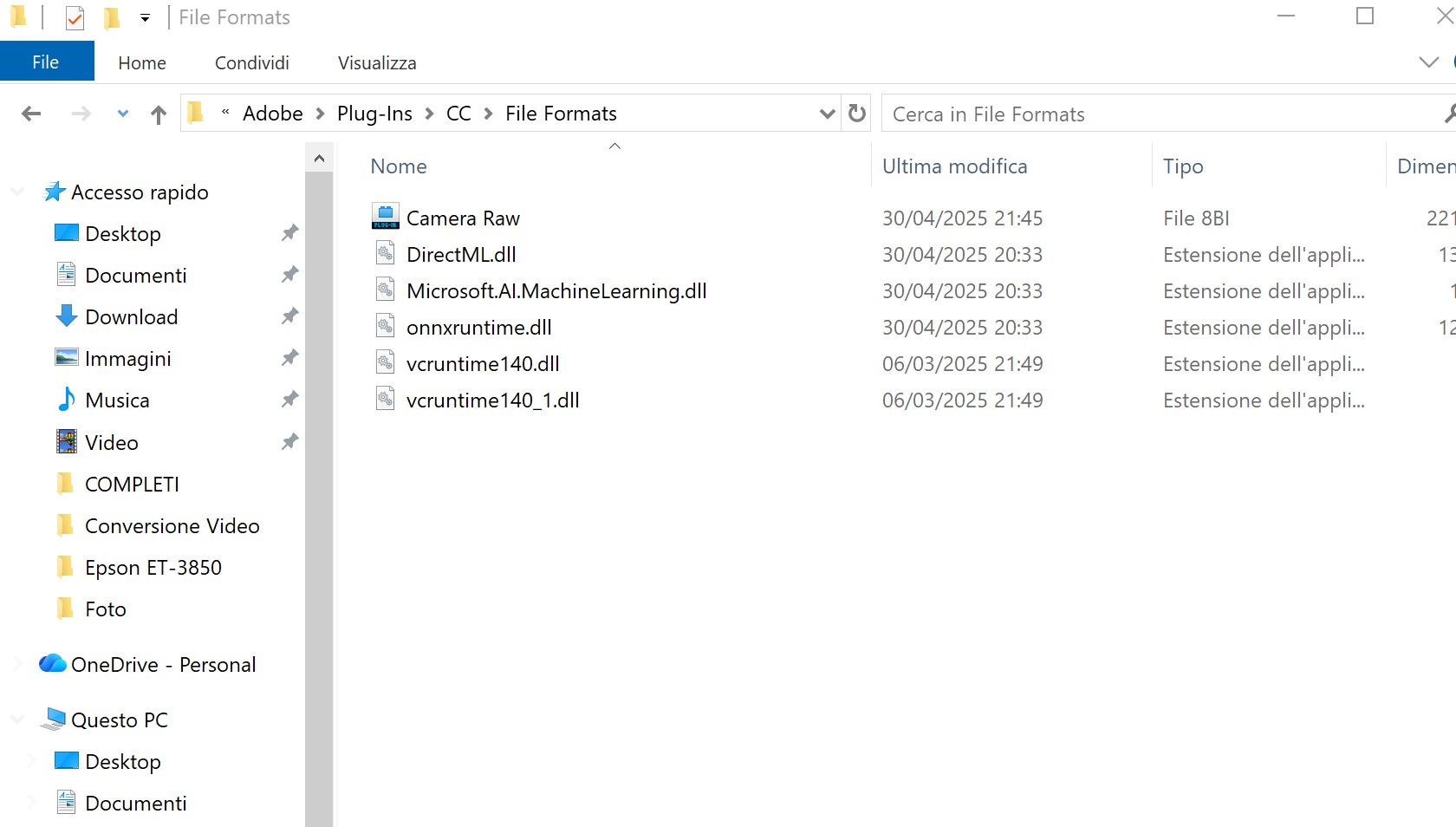1456x827 pixels.
Task: Open the Epson ET-3850 folder
Action: tap(153, 568)
